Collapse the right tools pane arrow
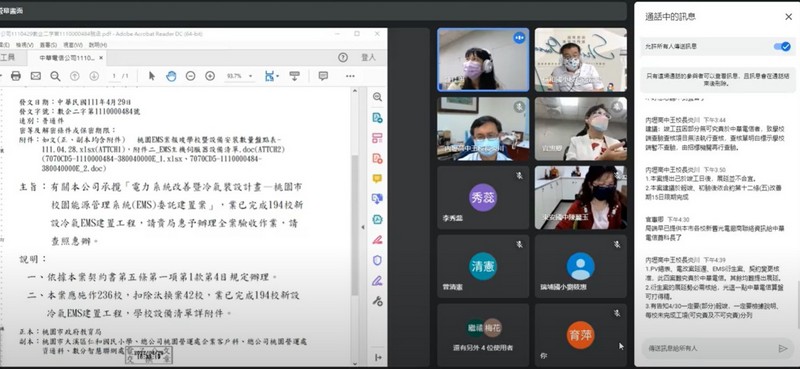 tap(363, 227)
